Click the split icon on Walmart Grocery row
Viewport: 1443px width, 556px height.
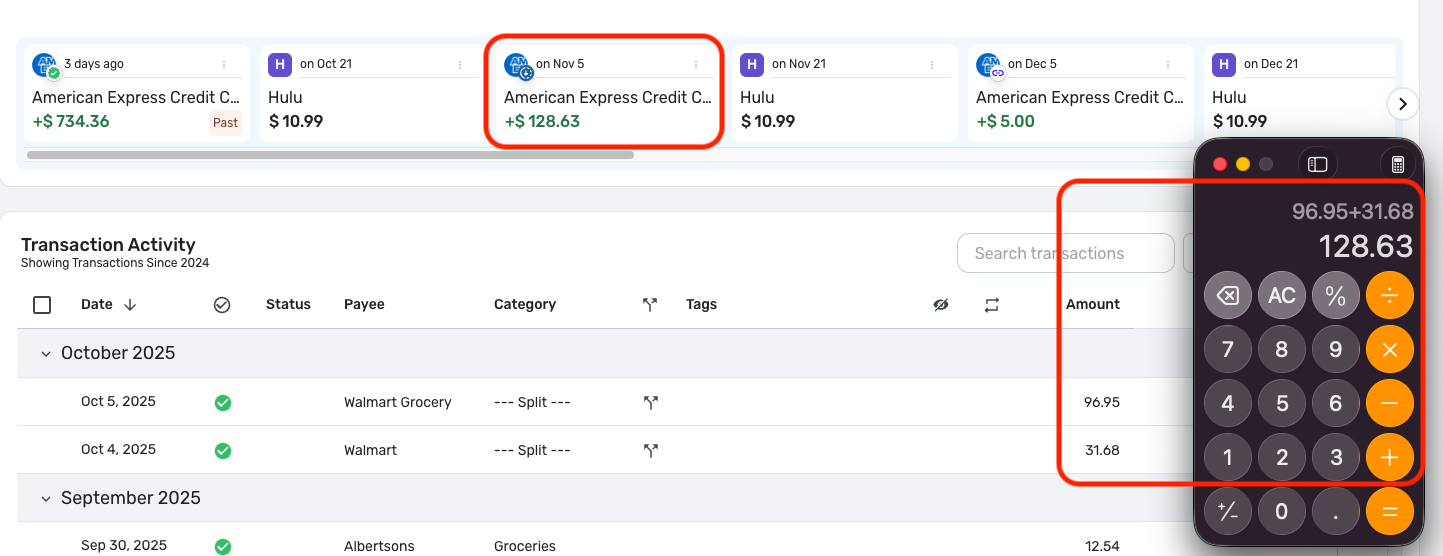tap(651, 402)
